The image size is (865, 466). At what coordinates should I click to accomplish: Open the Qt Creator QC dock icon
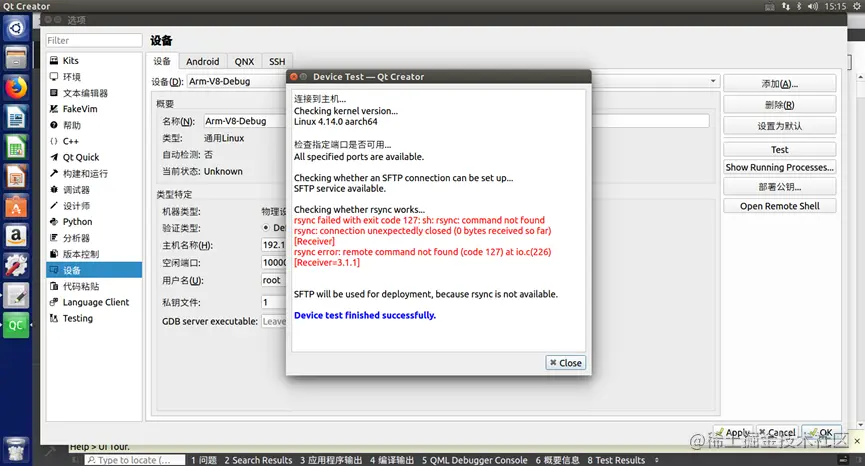pos(16,325)
